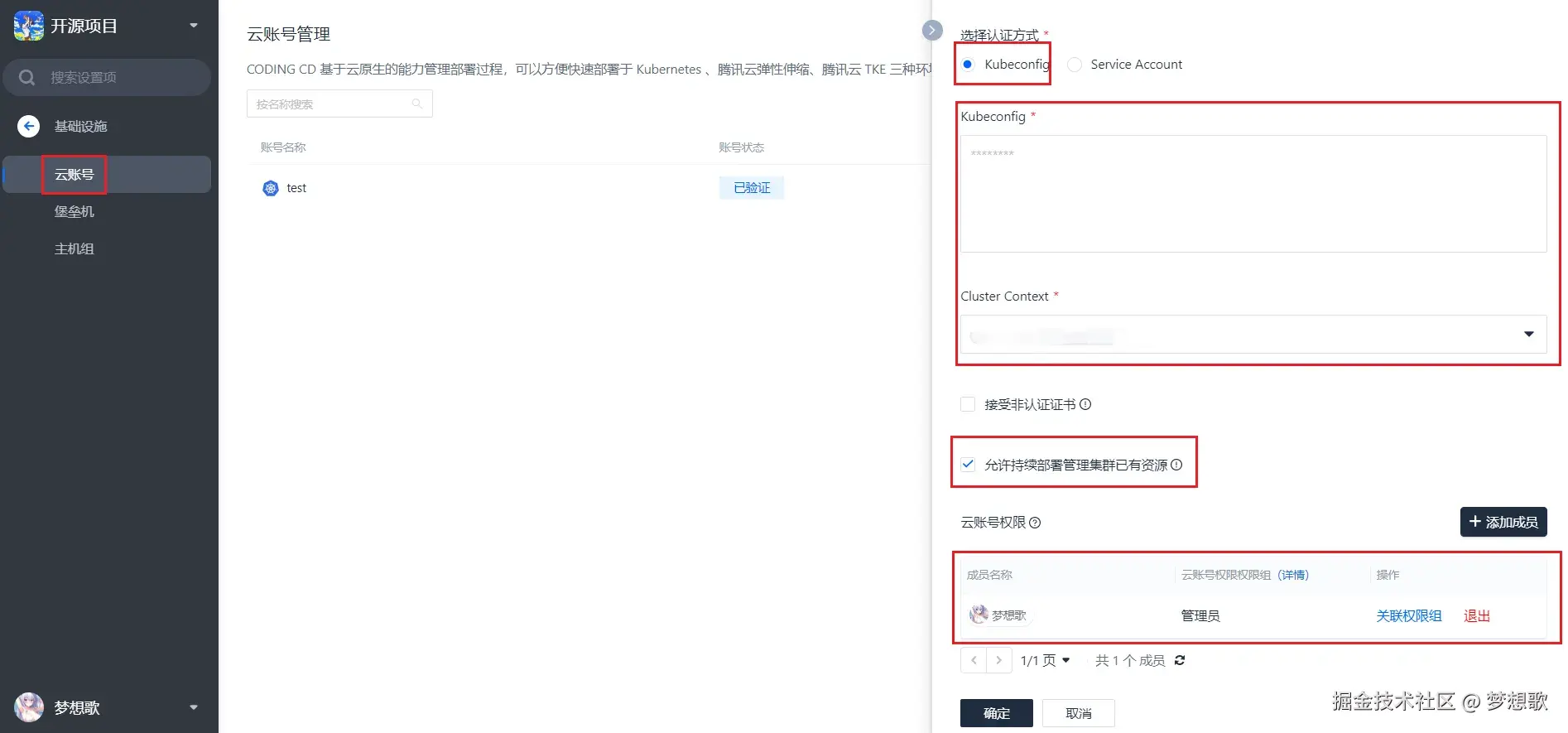Viewport: 1568px width, 733px height.
Task: Click the search icon in 按名称搜索
Action: pyautogui.click(x=417, y=104)
